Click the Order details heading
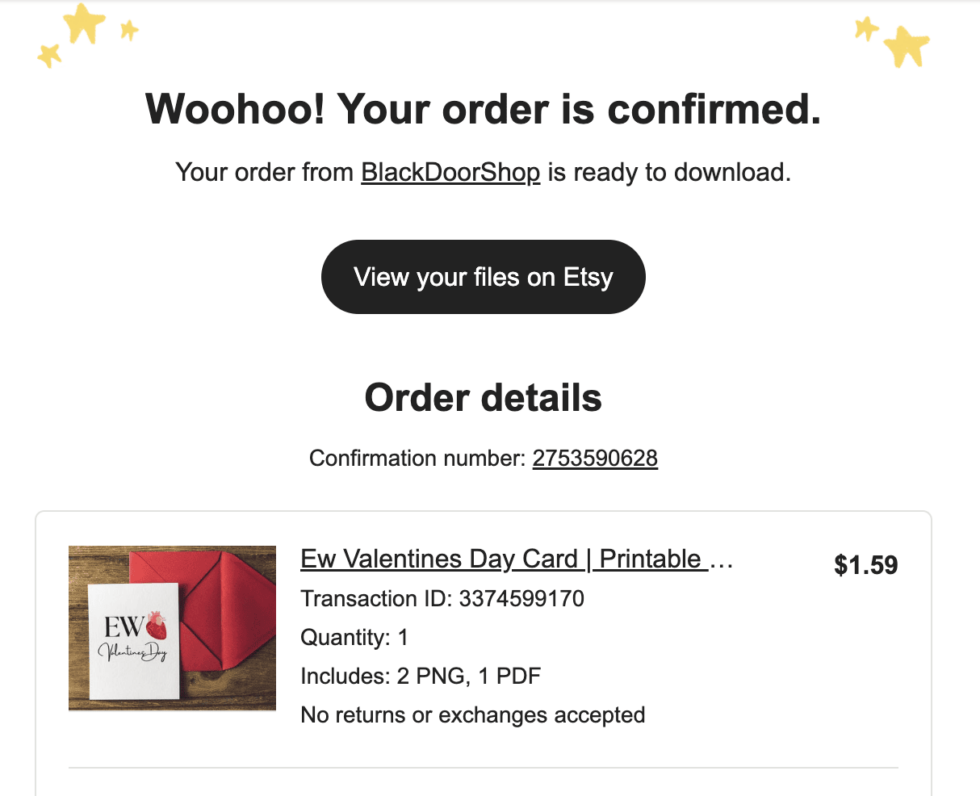 point(483,398)
